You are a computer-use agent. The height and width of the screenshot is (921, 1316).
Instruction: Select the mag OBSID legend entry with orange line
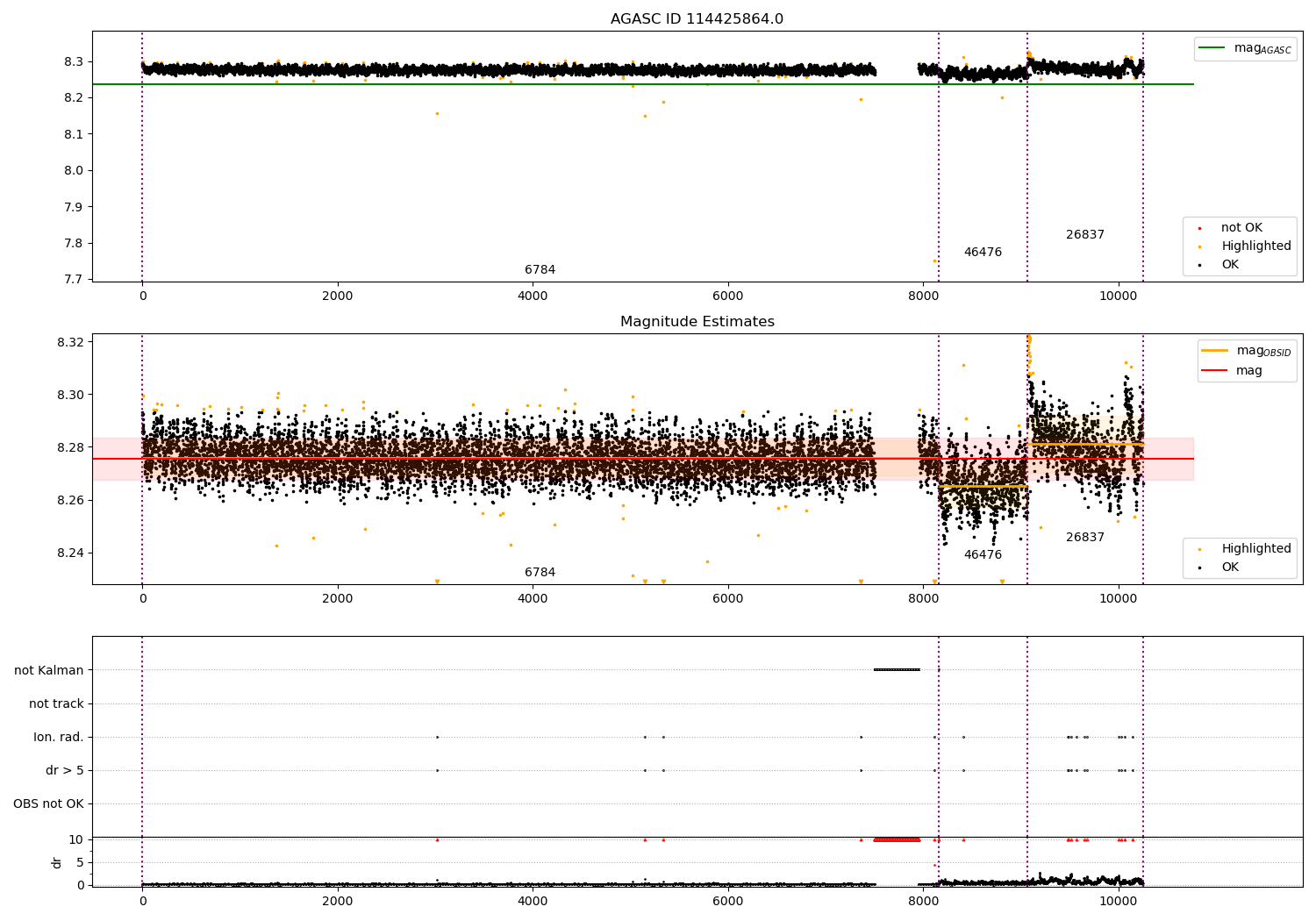point(1246,351)
